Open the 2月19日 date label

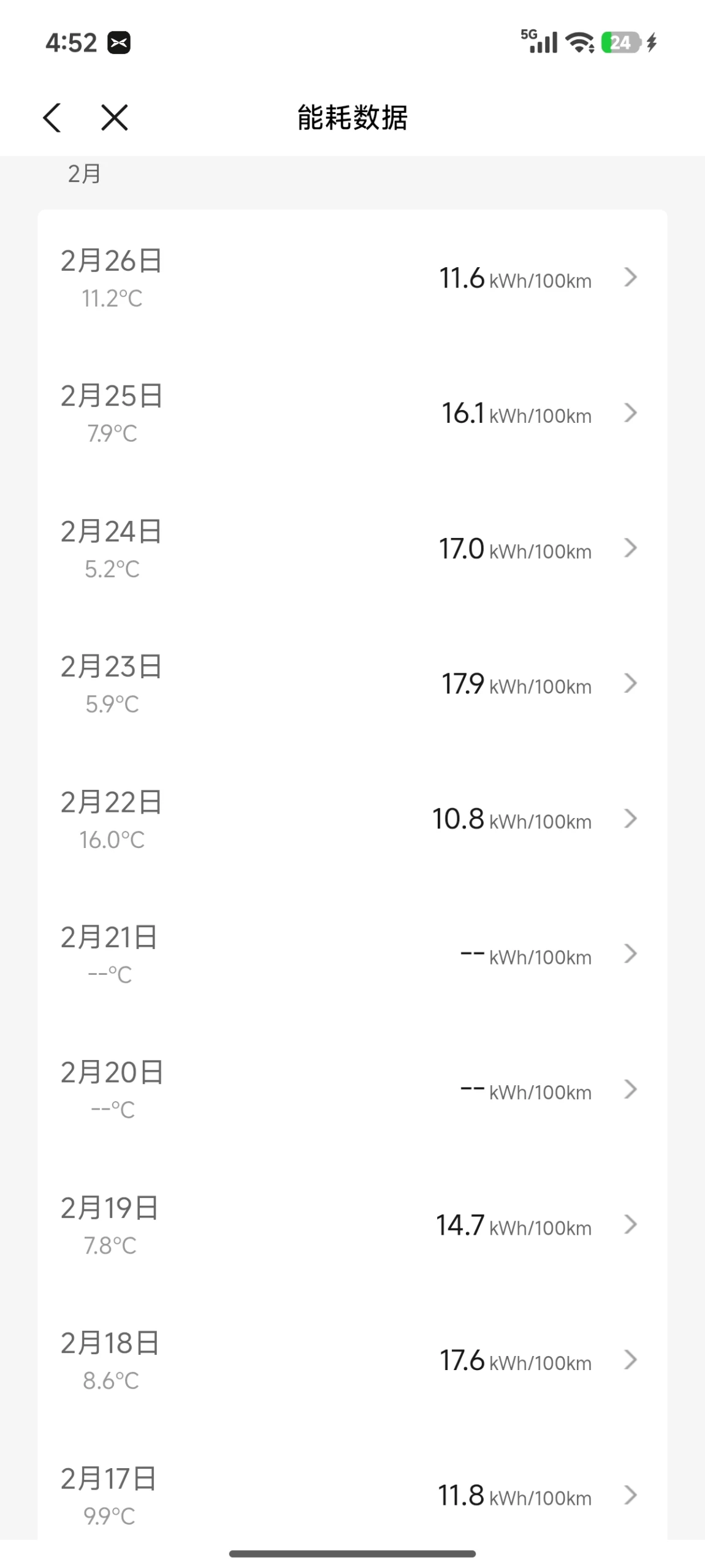110,1208
